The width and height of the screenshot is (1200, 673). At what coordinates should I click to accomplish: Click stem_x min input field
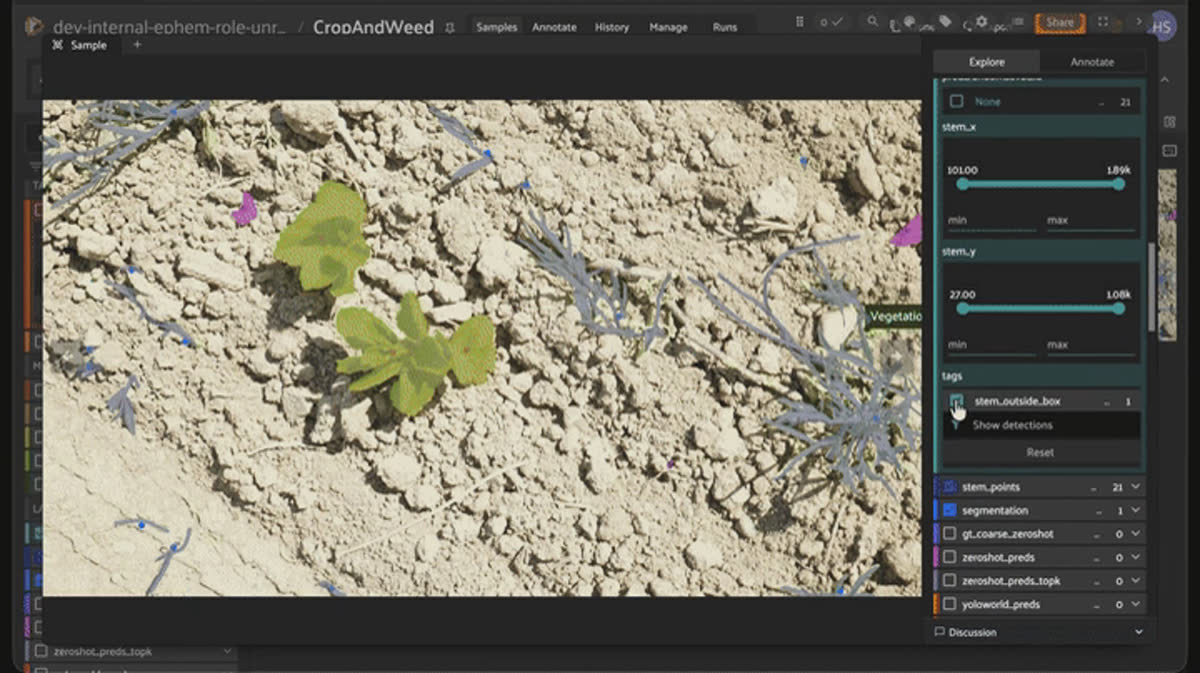(x=992, y=220)
